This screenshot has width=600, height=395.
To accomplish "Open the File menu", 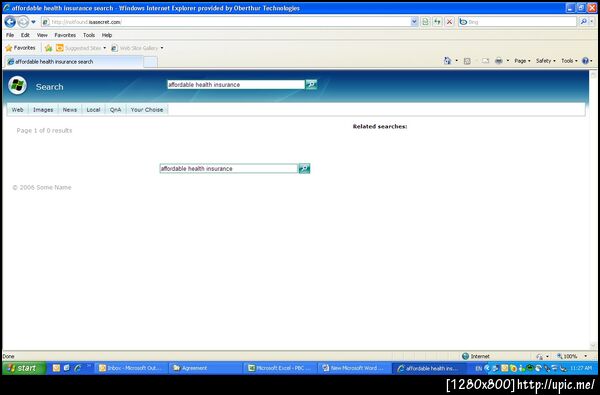I will [x=10, y=35].
